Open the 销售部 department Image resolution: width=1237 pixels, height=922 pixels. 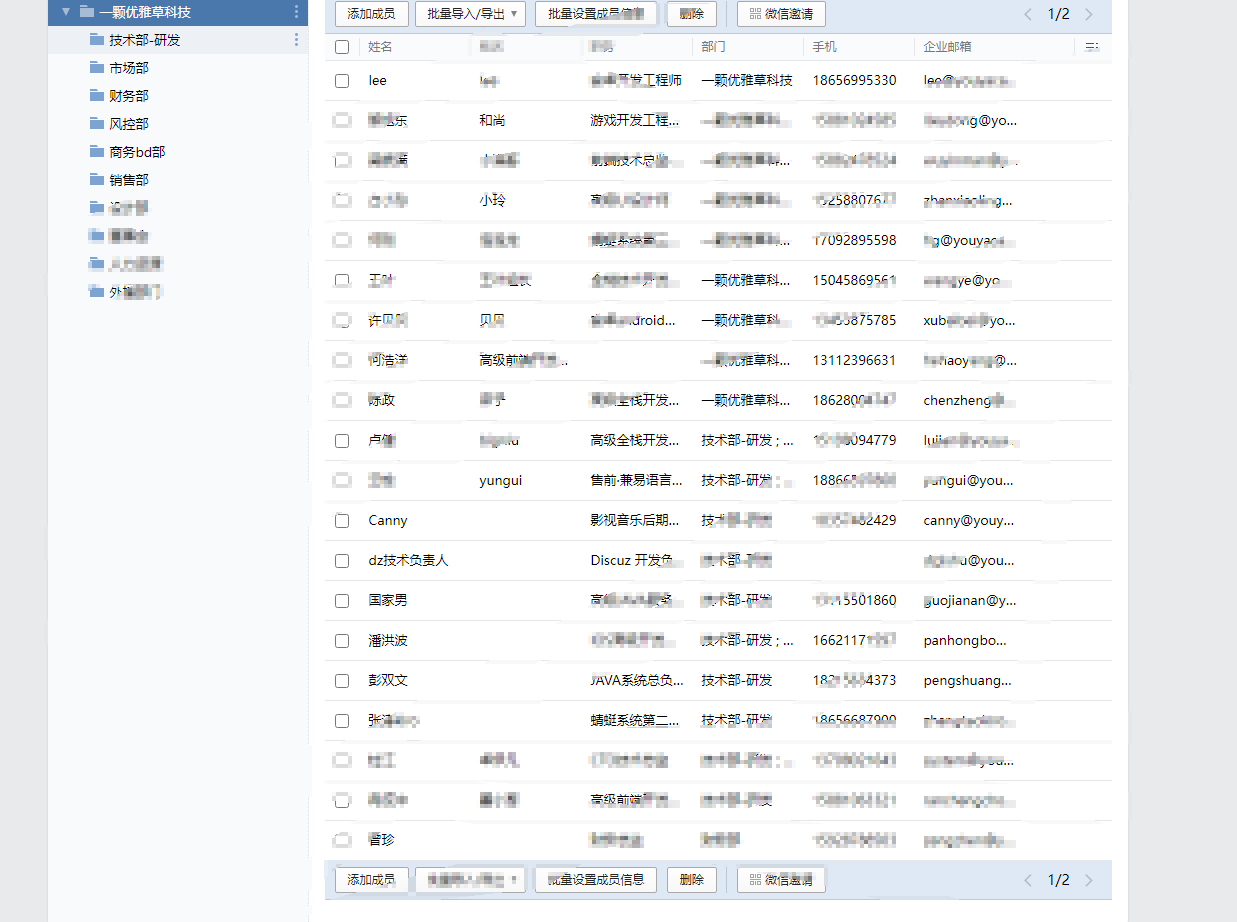pyautogui.click(x=129, y=180)
